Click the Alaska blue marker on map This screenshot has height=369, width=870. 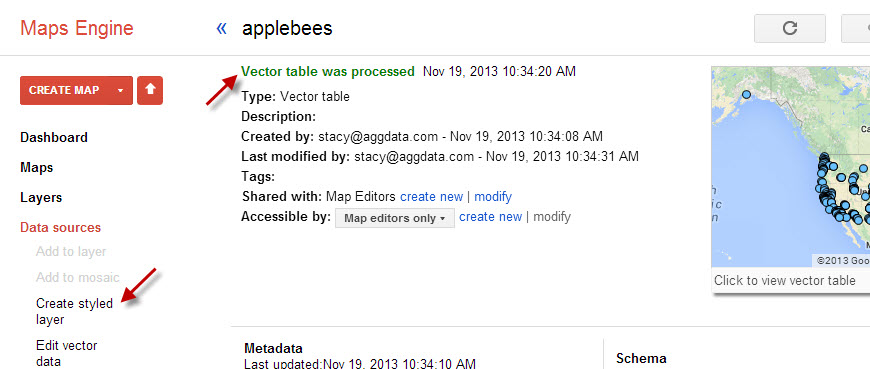coord(746,95)
